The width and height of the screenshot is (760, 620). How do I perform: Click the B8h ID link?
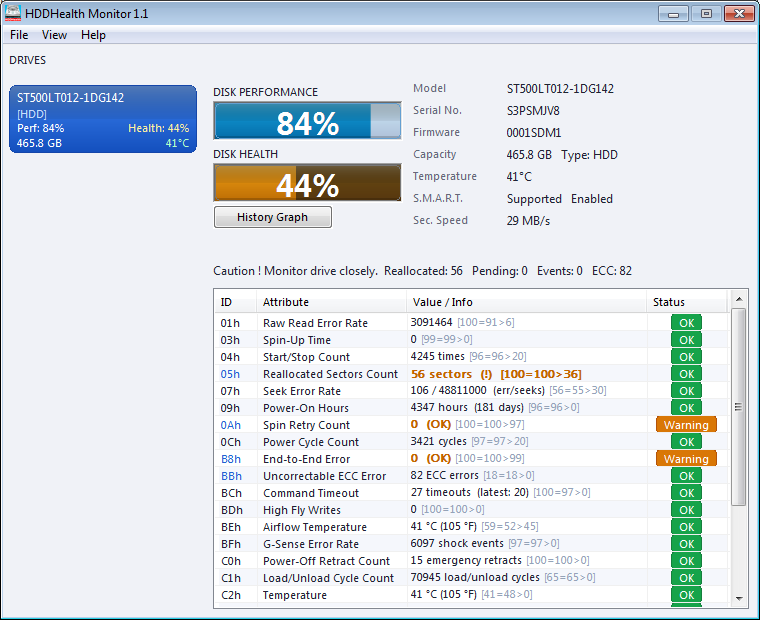click(x=230, y=459)
